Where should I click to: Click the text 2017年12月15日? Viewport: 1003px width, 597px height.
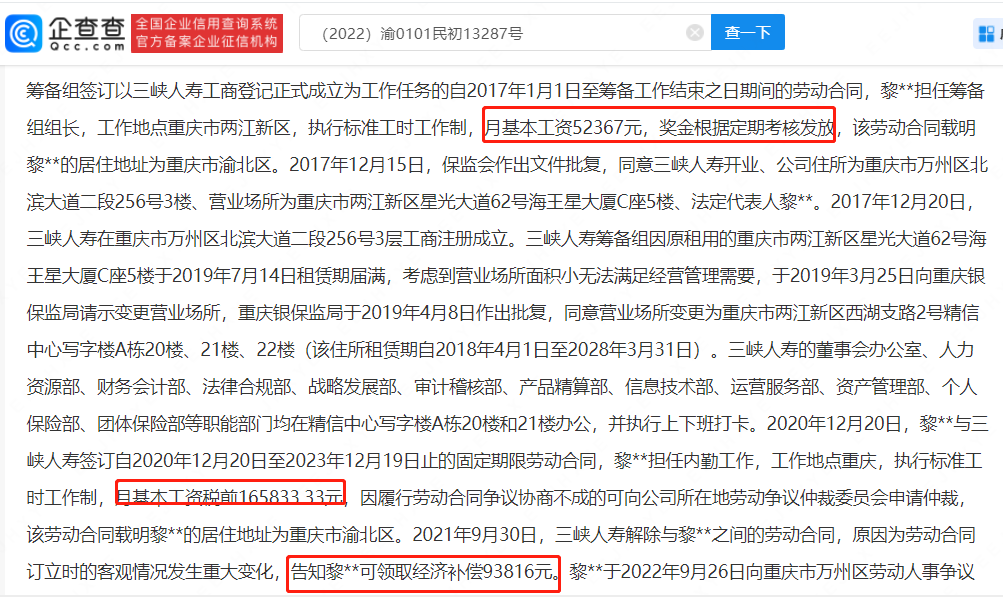point(357,165)
